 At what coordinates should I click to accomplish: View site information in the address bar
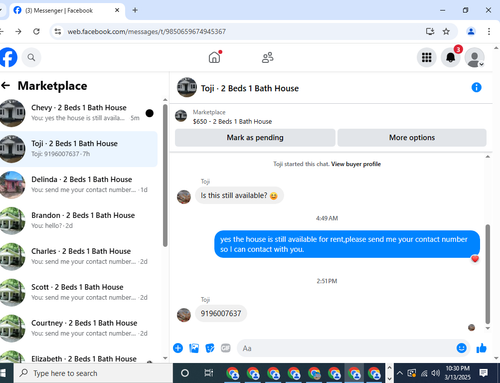[58, 31]
